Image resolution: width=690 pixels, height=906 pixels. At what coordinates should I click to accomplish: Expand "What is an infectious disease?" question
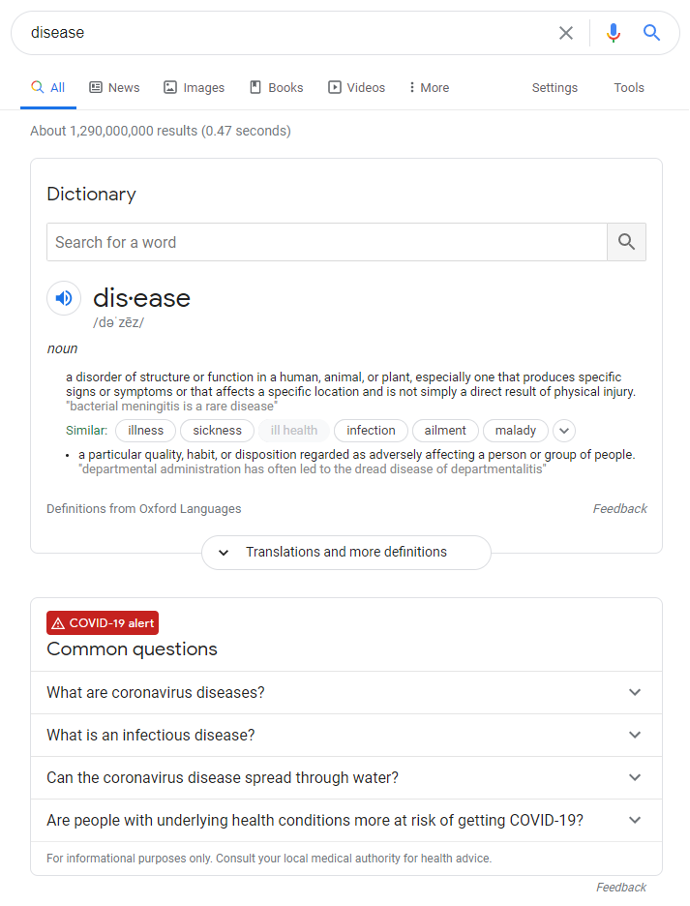click(x=346, y=735)
